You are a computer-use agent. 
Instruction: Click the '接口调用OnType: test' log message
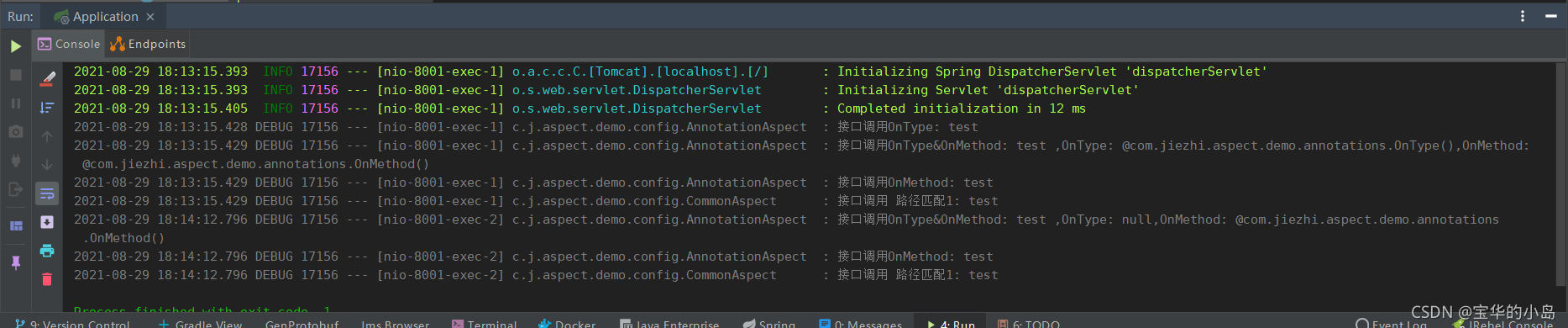908,127
